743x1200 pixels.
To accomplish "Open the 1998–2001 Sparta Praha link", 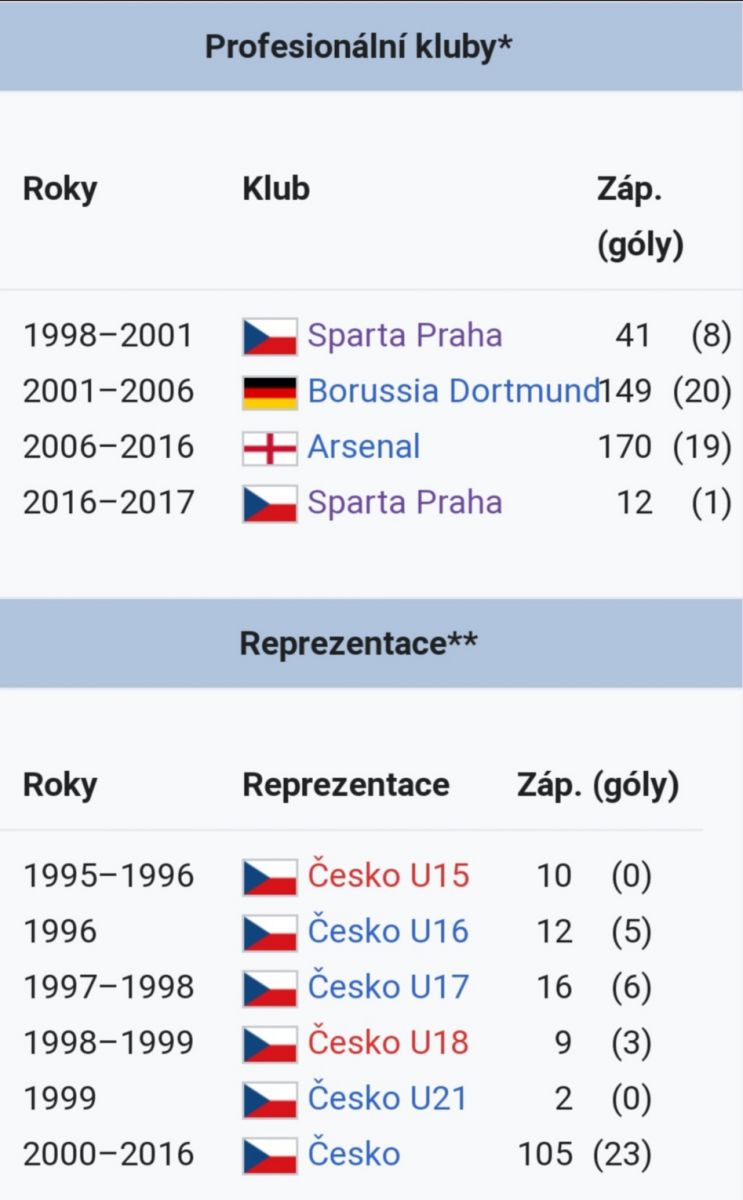I will pos(405,336).
